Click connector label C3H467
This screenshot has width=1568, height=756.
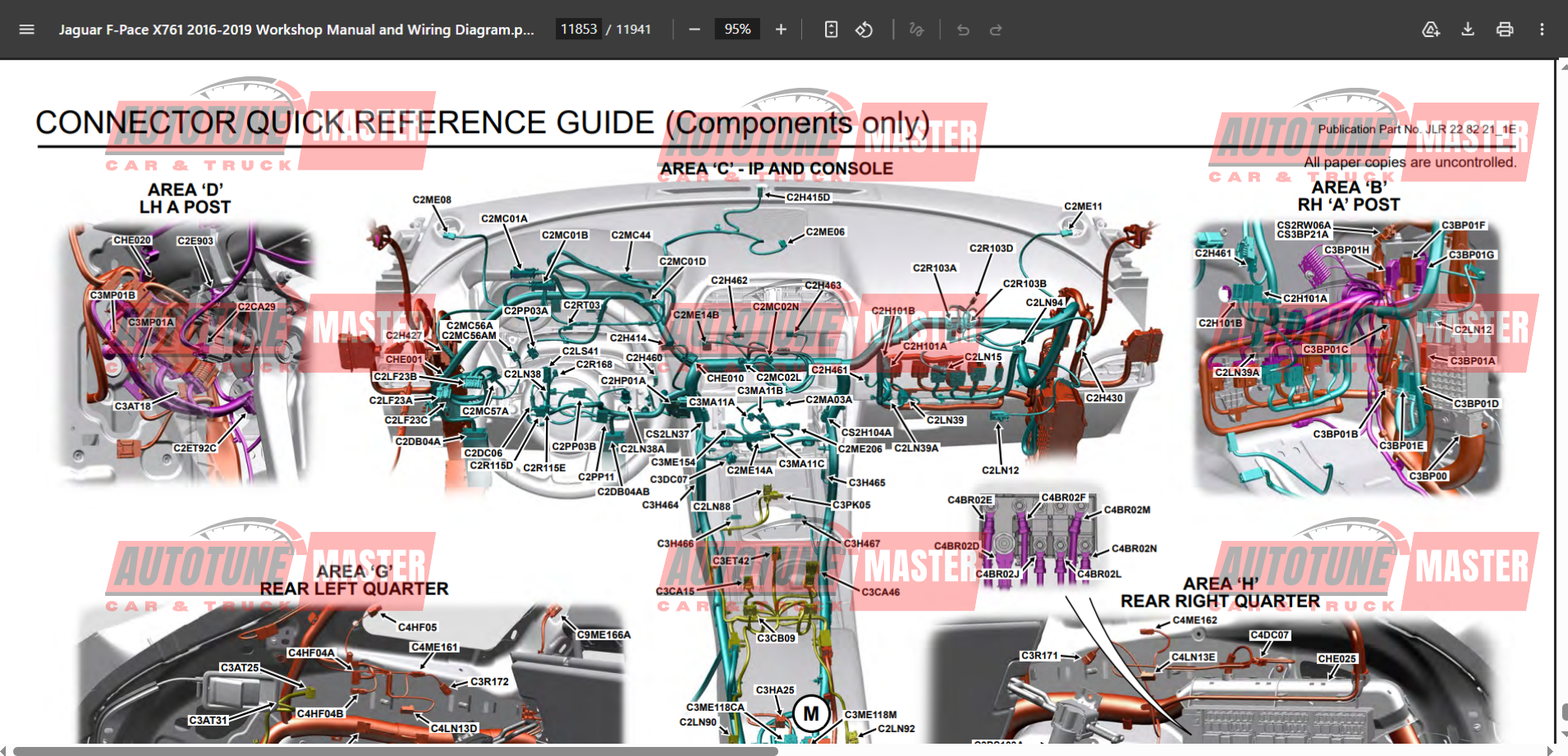point(862,543)
